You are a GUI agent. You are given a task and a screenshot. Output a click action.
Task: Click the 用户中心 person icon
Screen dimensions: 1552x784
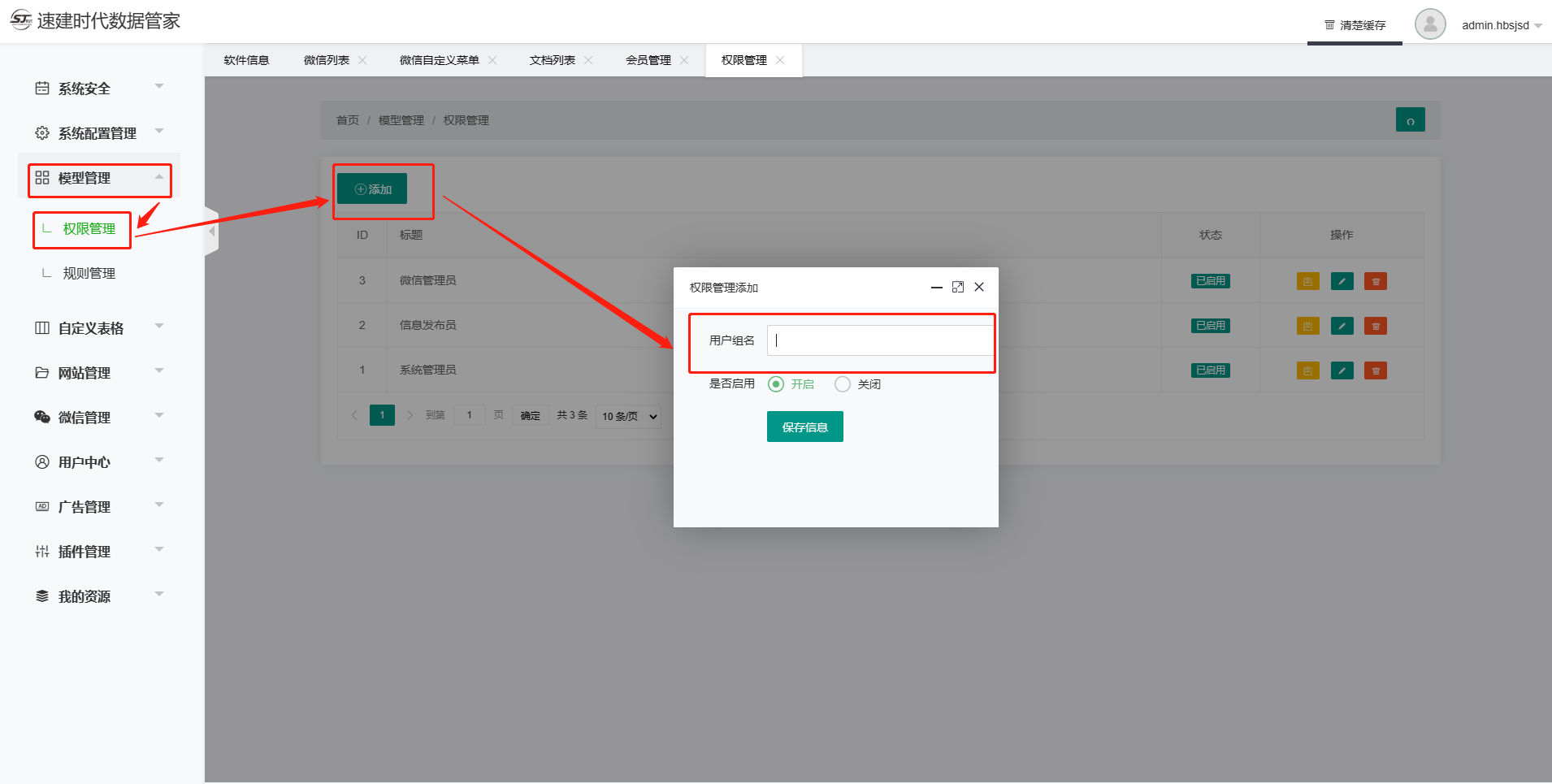42,461
